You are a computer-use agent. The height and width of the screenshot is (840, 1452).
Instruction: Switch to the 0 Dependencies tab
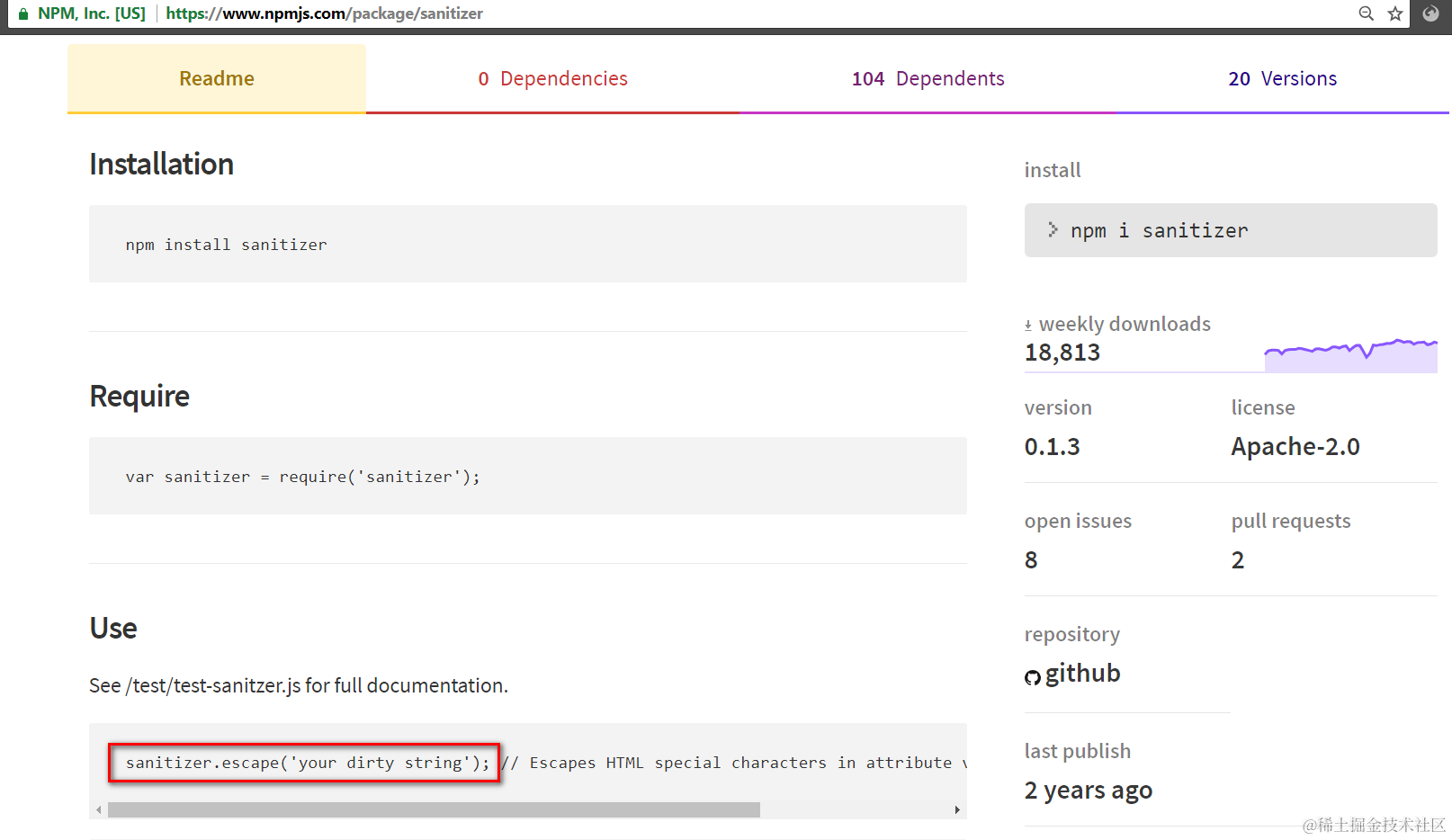552,78
